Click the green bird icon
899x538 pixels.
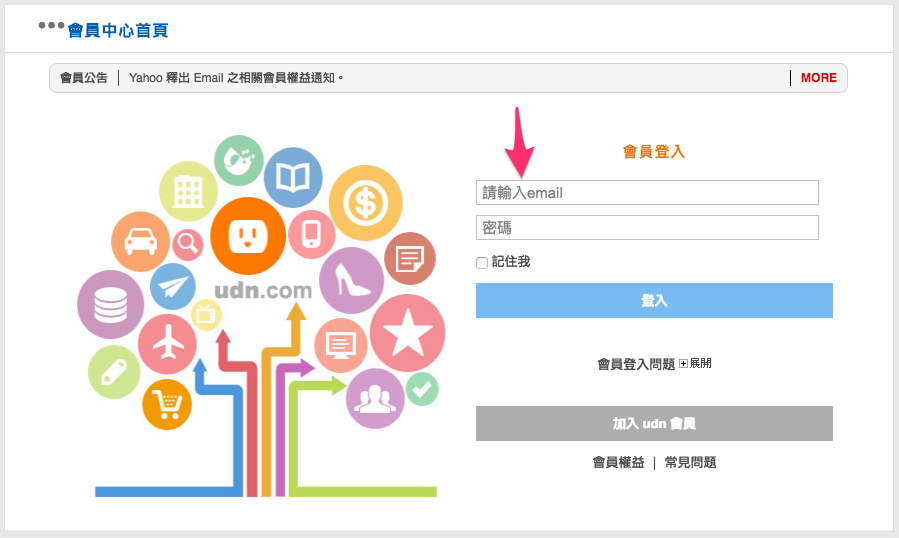[239, 161]
